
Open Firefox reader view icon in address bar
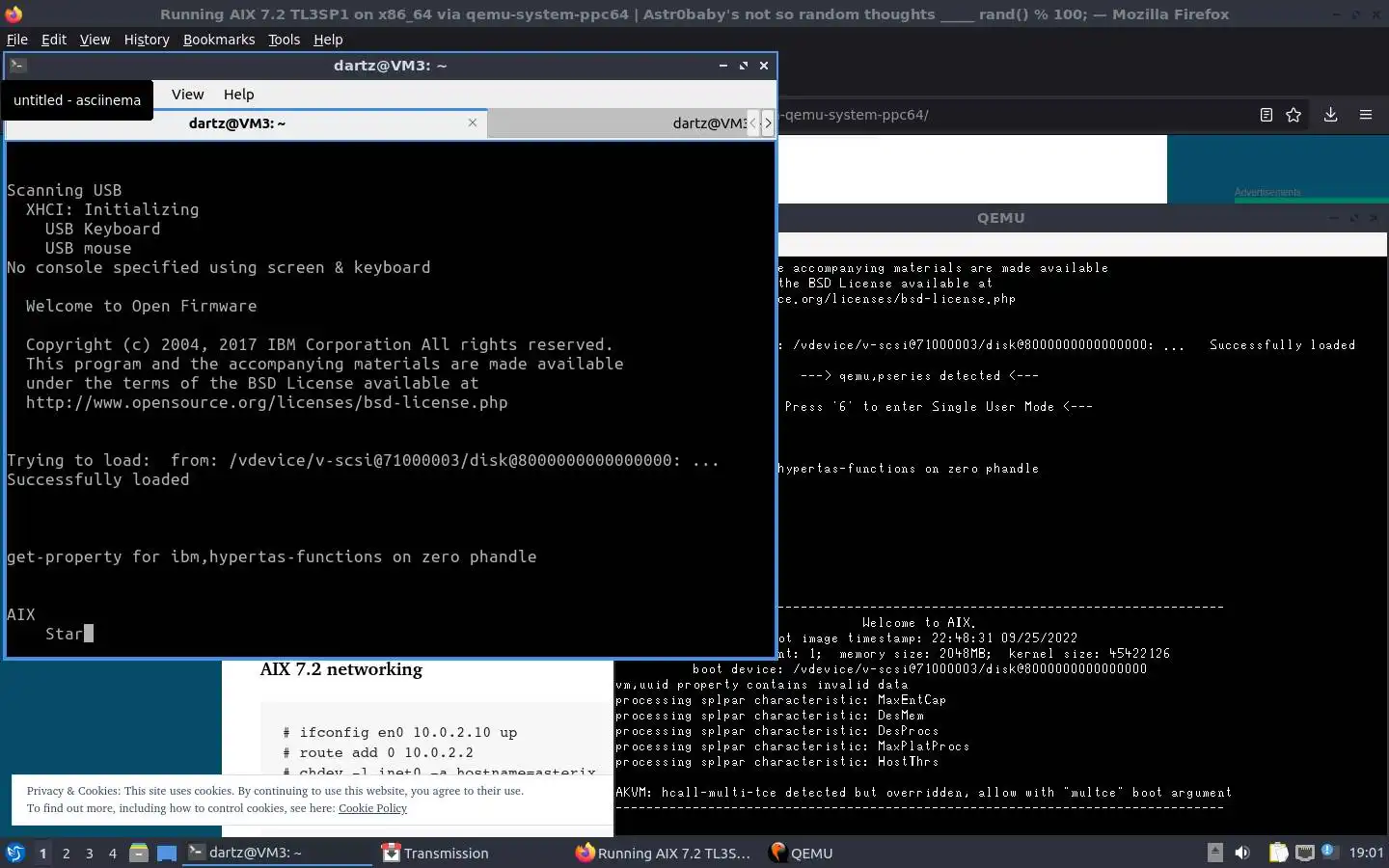(x=1266, y=115)
